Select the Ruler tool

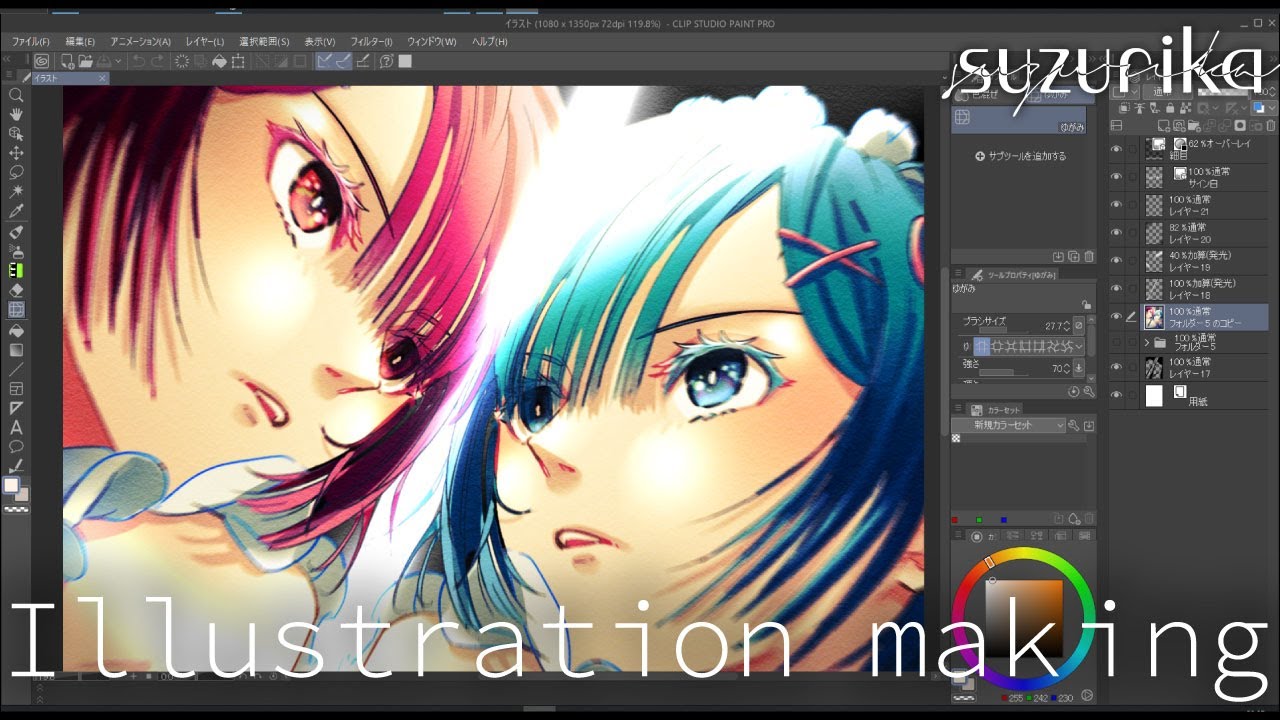tap(16, 408)
